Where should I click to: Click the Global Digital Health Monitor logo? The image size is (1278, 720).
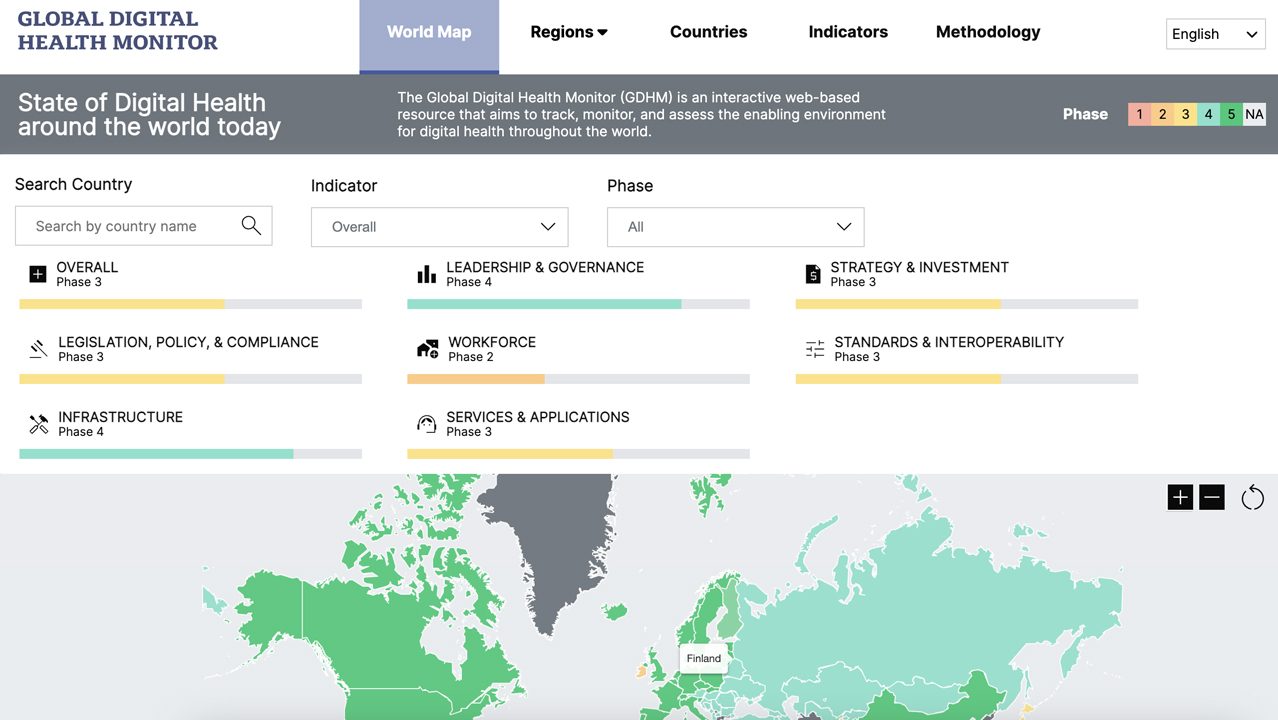click(117, 31)
